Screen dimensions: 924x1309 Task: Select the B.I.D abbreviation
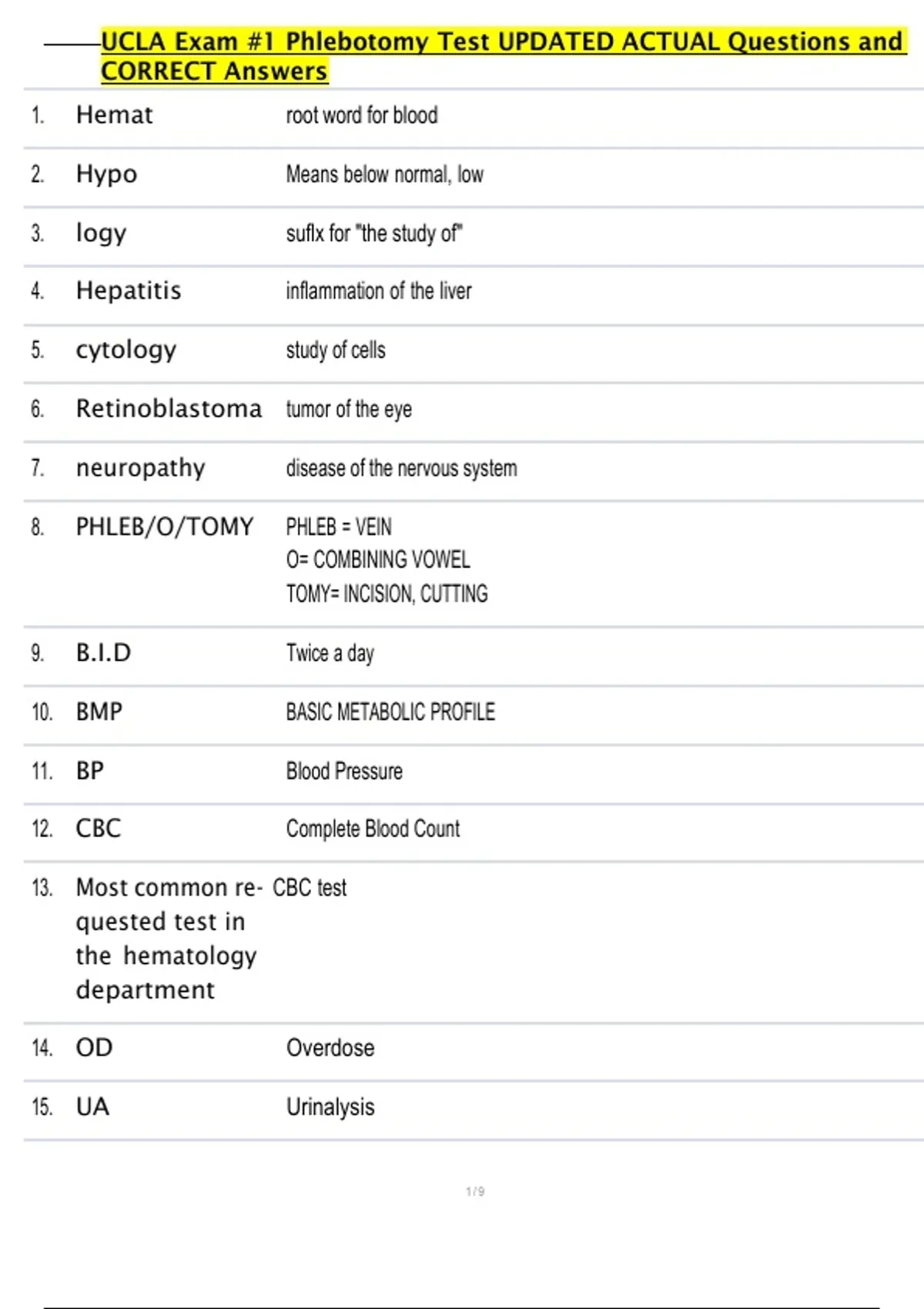(x=104, y=653)
